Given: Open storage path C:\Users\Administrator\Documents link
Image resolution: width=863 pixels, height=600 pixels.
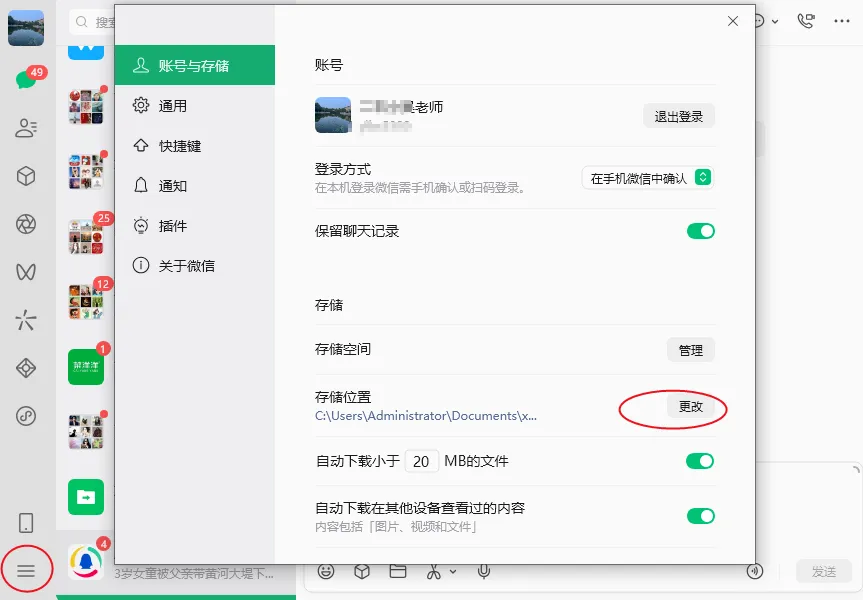Looking at the screenshot, I should pos(425,416).
